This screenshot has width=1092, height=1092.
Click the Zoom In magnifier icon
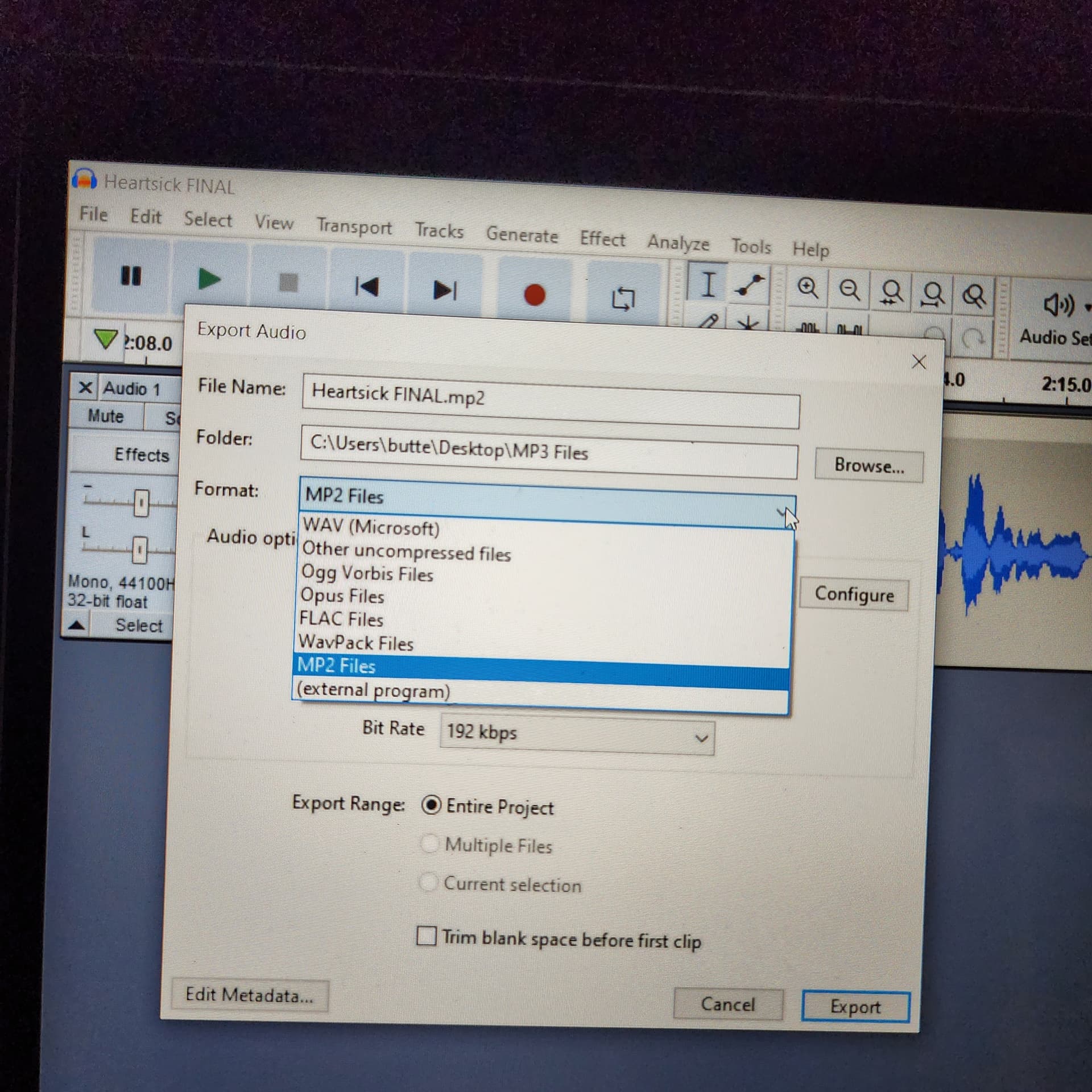pos(808,288)
